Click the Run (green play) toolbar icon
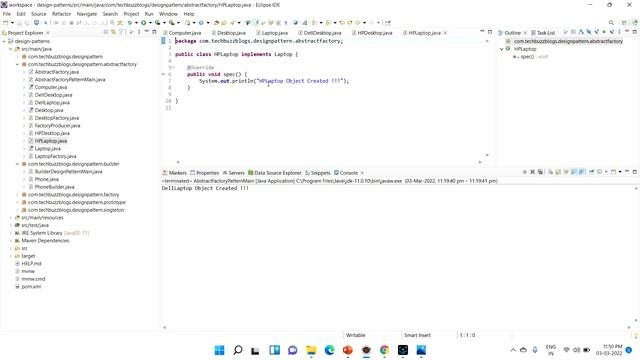Image resolution: width=640 pixels, height=360 pixels. pyautogui.click(x=144, y=22)
